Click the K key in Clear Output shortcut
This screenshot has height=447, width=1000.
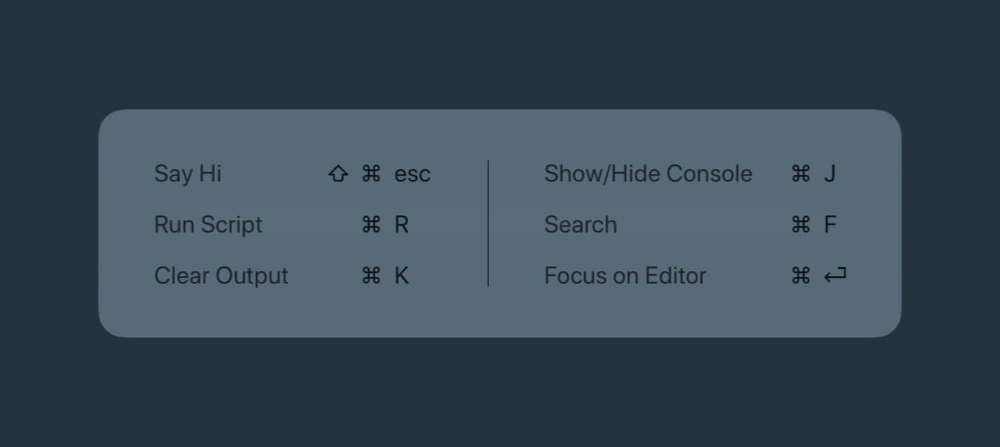pyautogui.click(x=402, y=276)
